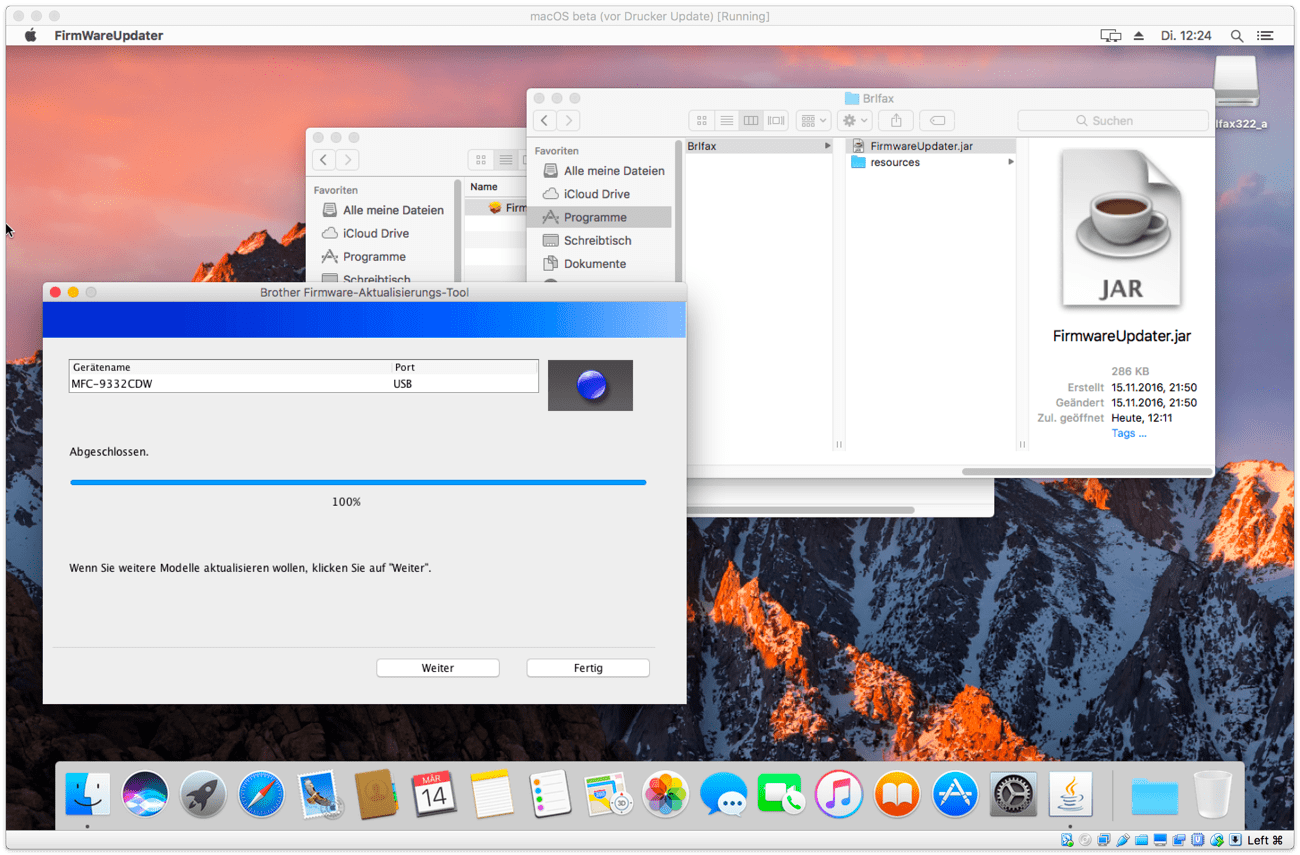Viewport: 1300px width, 855px height.
Task: Click the Weiter button
Action: [x=438, y=668]
